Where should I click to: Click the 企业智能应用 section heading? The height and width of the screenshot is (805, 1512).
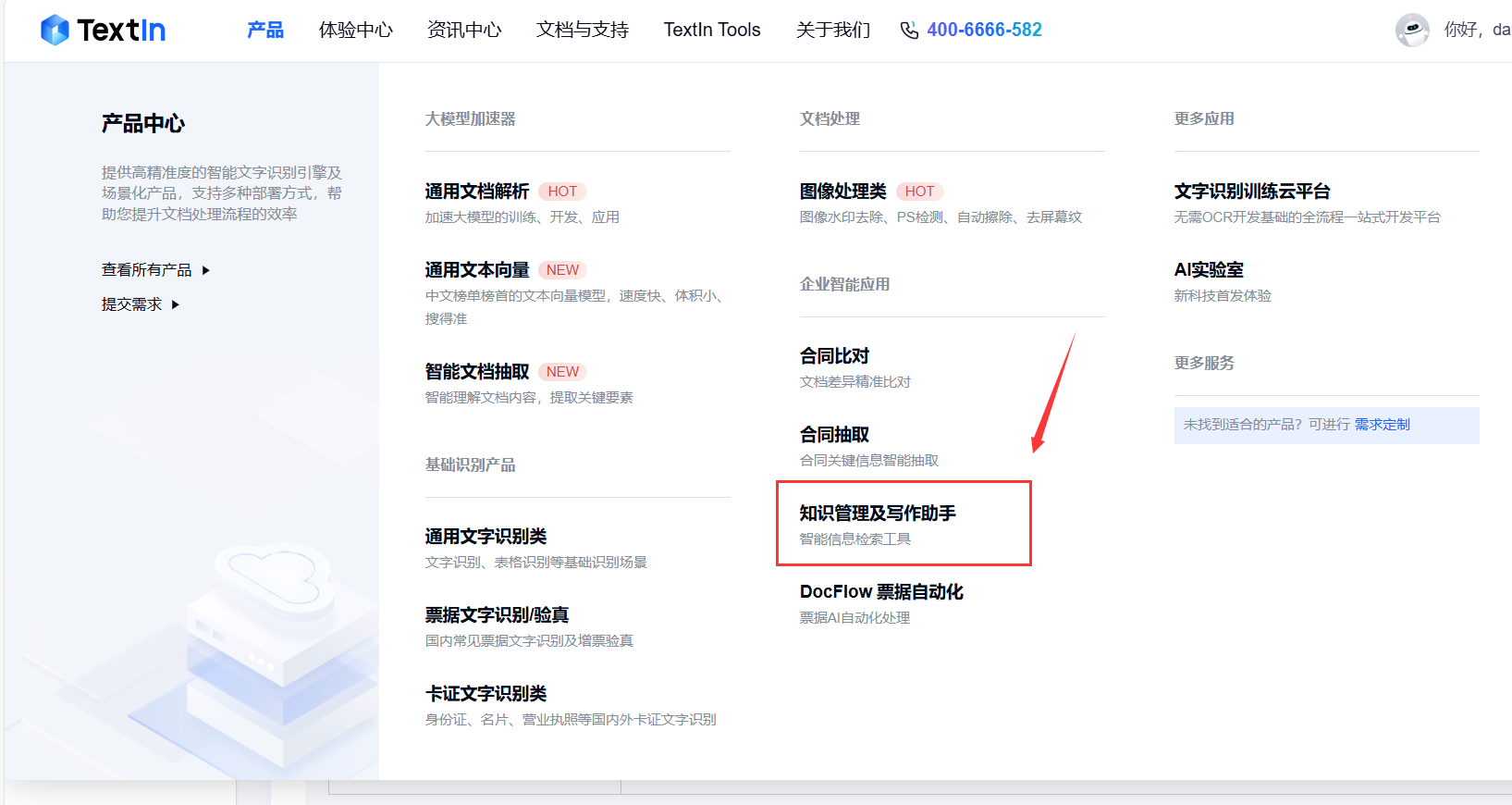(x=844, y=284)
